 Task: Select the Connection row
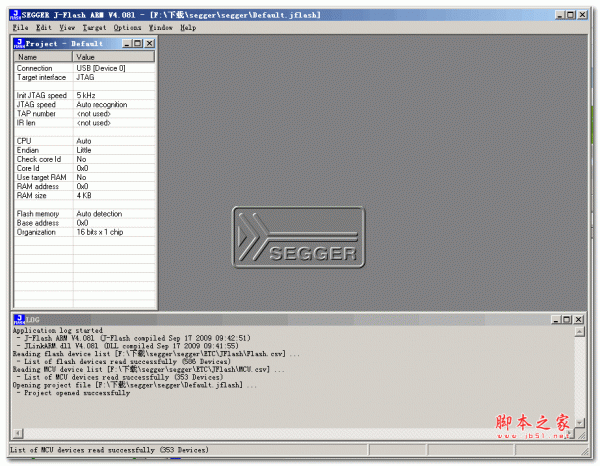point(85,68)
